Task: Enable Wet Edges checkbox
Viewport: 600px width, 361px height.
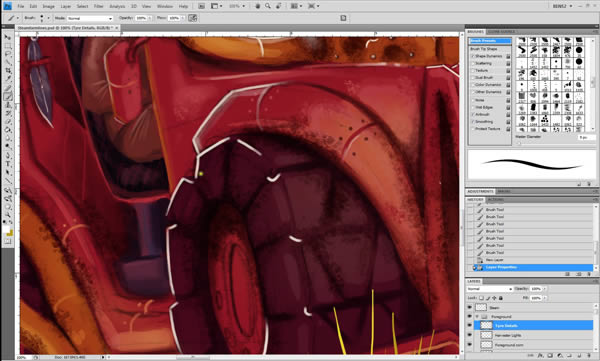Action: (473, 107)
